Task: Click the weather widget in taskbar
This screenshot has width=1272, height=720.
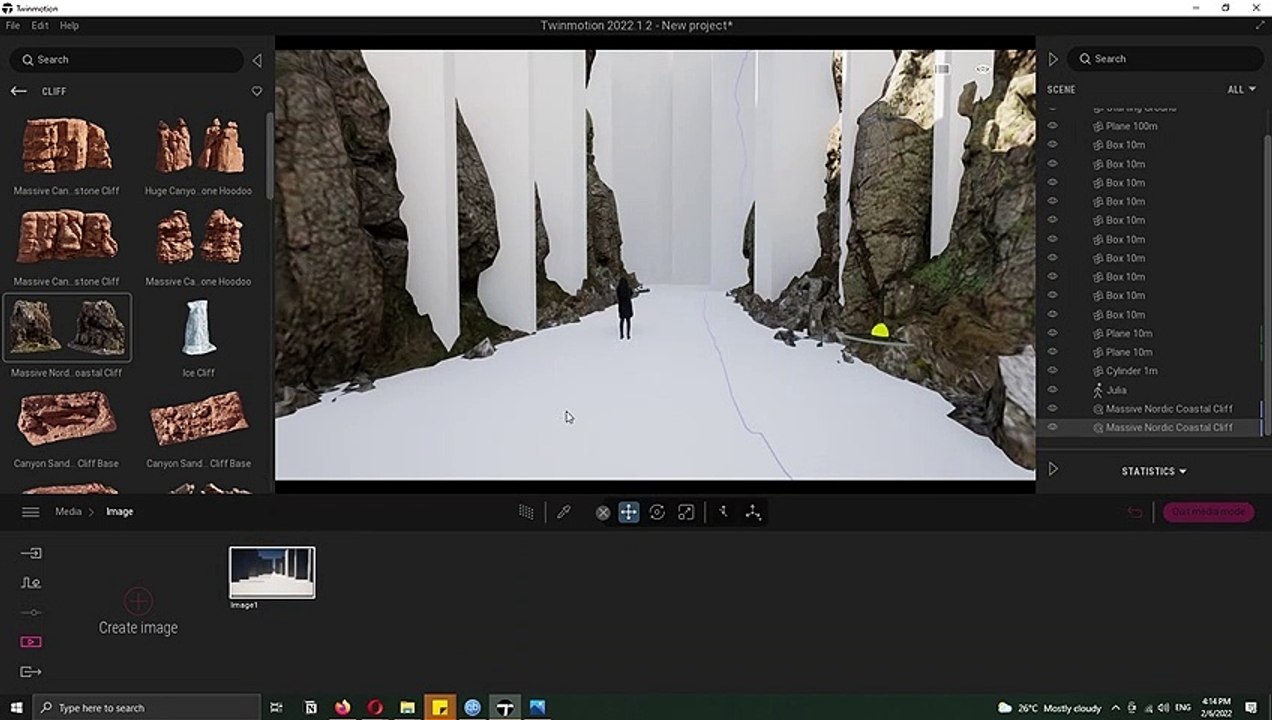Action: pyautogui.click(x=1049, y=707)
